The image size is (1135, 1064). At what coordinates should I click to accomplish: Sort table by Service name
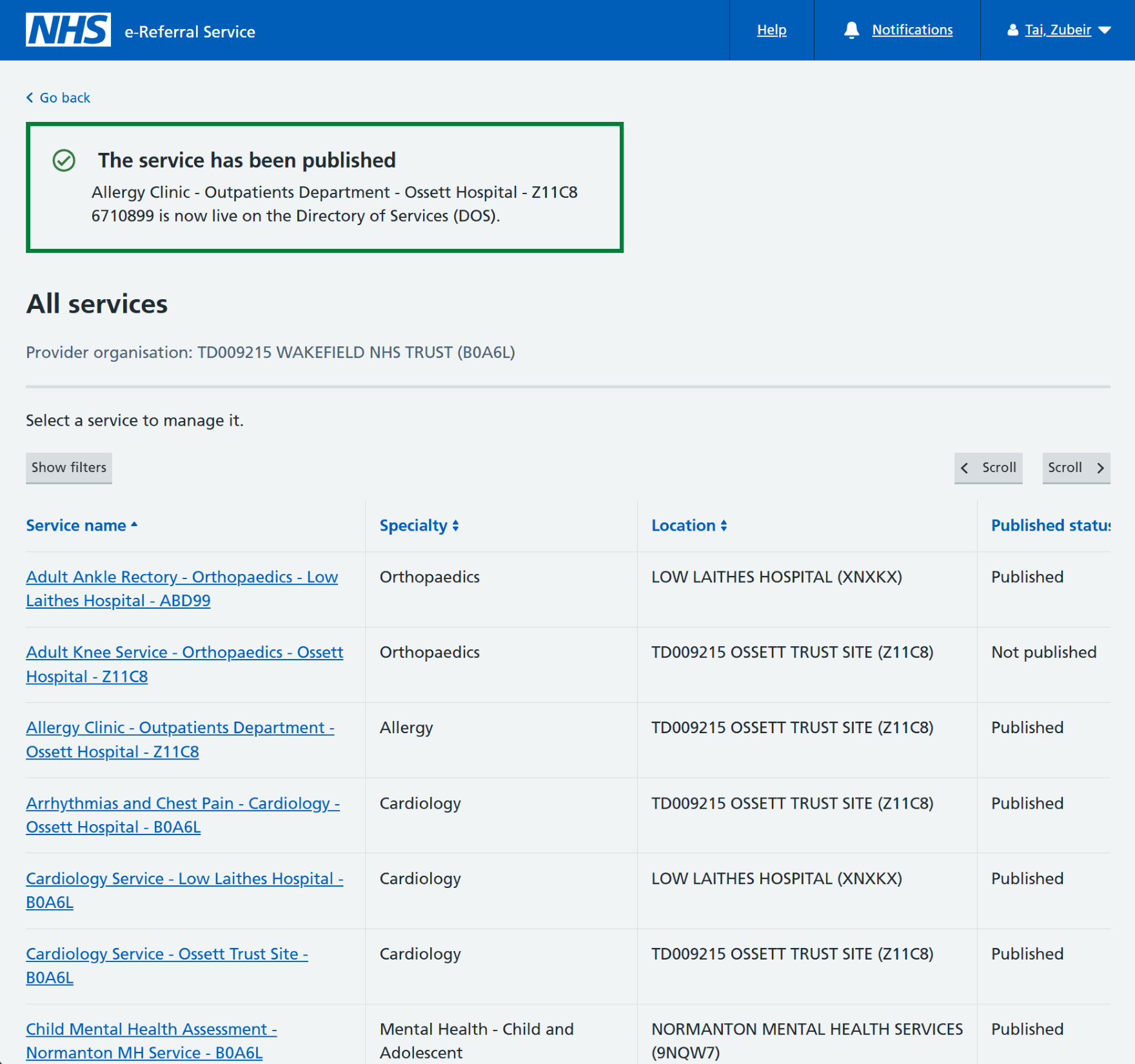pos(81,526)
